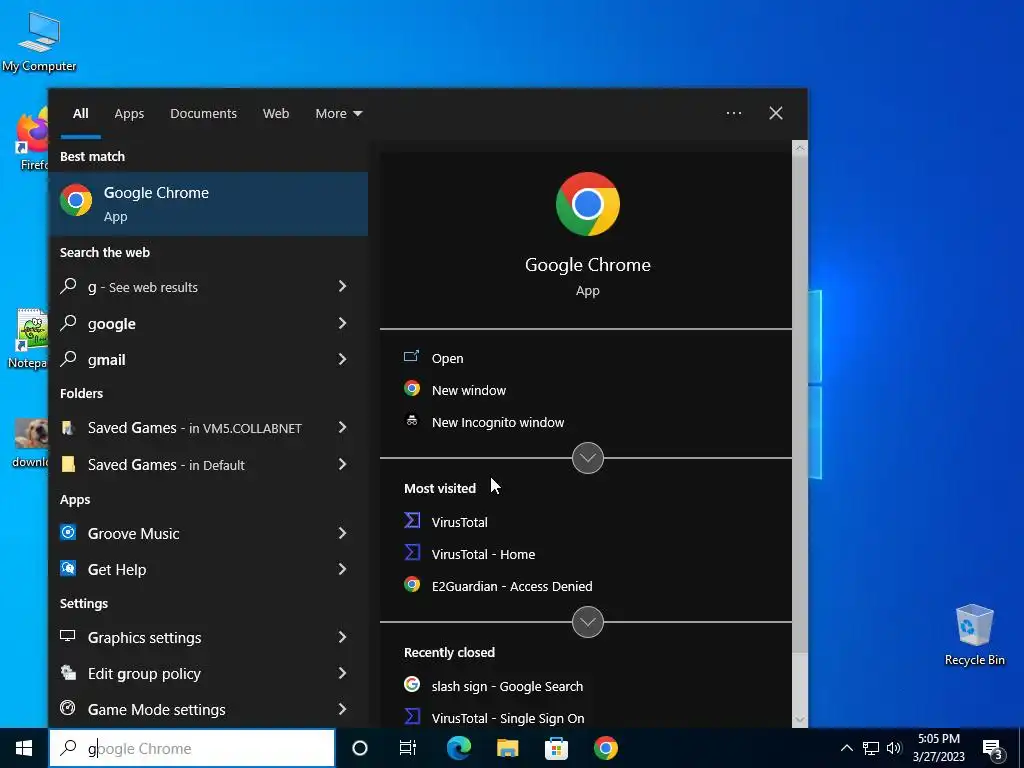The height and width of the screenshot is (768, 1024).
Task: Open VirusTotal - Single Sign On link
Action: pyautogui.click(x=508, y=718)
